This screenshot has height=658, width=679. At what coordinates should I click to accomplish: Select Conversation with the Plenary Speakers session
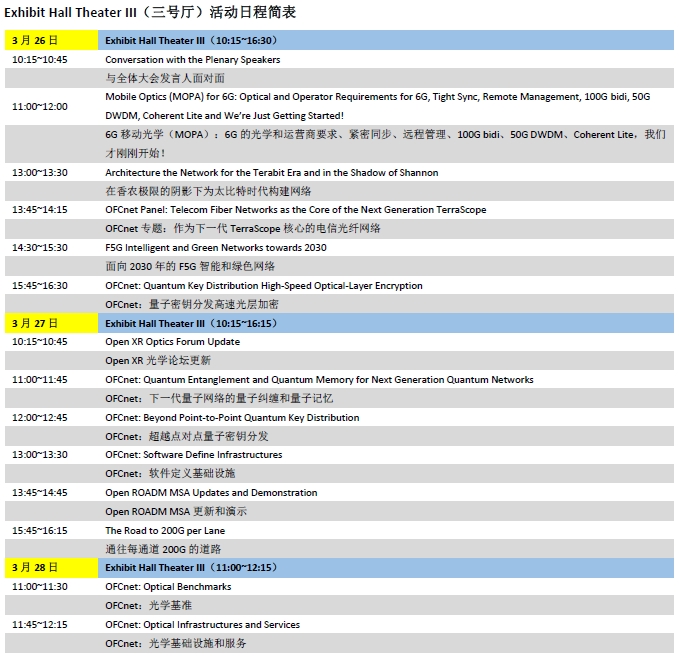[193, 60]
